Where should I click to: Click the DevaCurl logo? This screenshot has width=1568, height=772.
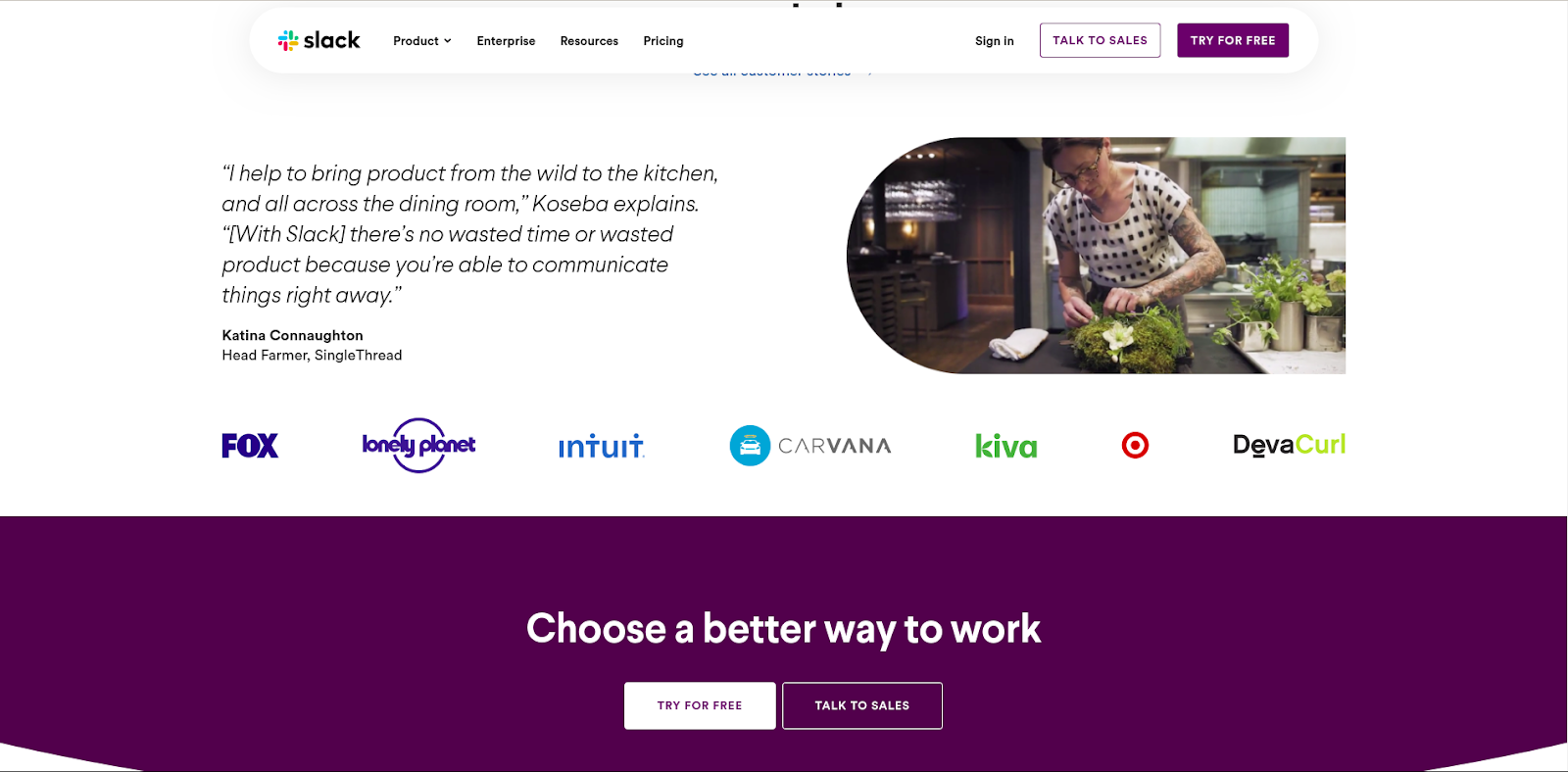(1289, 445)
